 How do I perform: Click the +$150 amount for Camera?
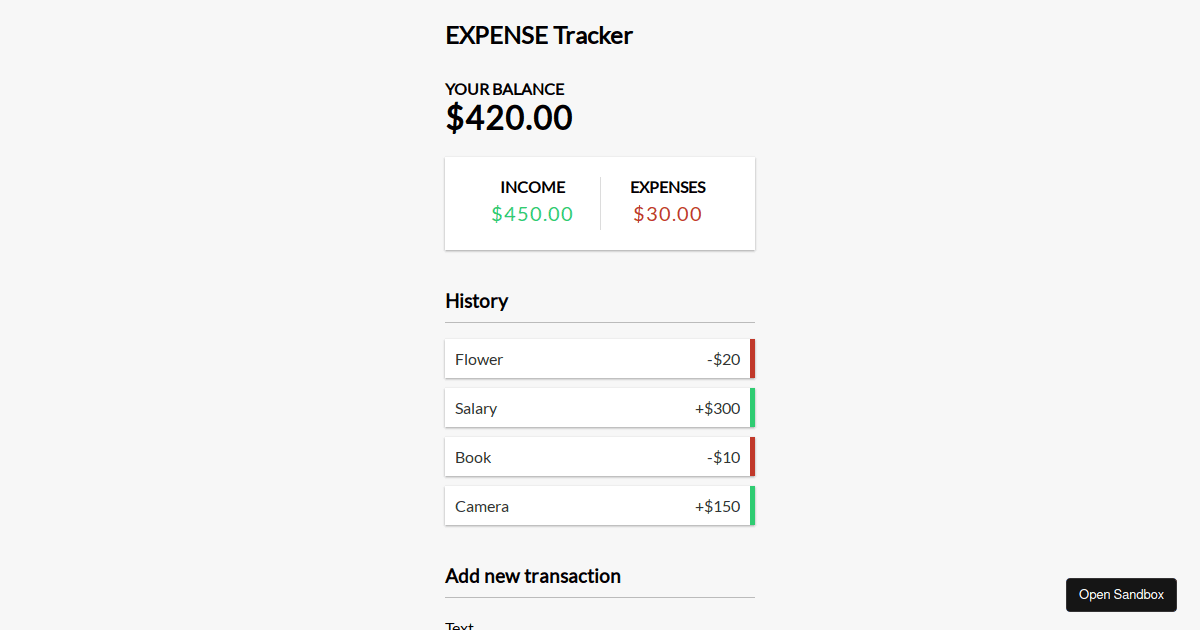click(x=718, y=506)
